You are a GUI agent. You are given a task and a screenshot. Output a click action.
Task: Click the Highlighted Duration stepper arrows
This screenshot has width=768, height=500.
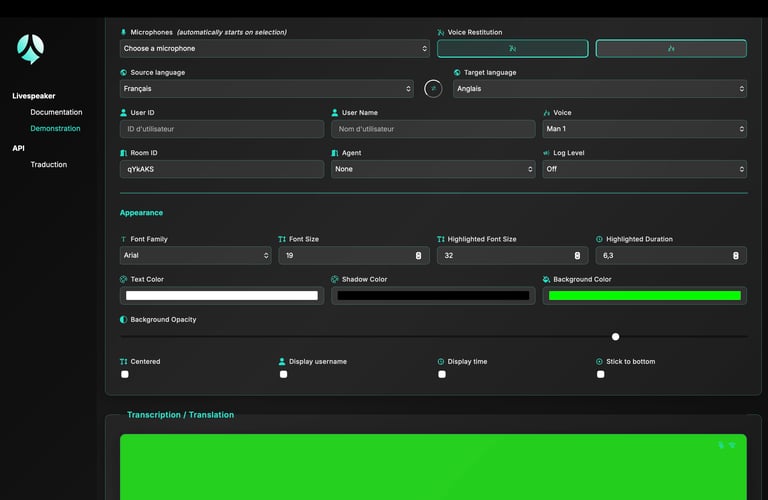(x=736, y=256)
